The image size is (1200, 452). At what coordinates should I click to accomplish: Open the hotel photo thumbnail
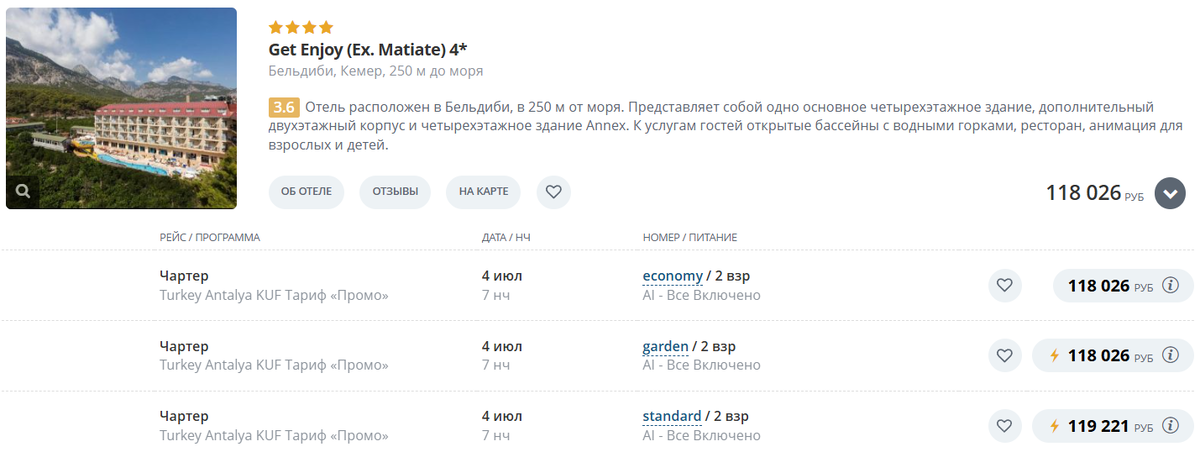[121, 108]
